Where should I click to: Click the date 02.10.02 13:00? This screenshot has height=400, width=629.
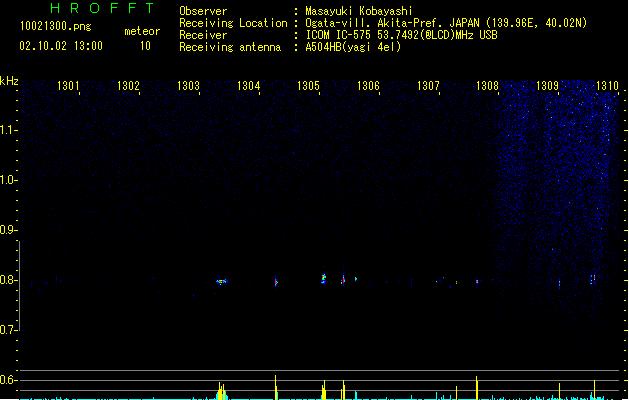(x=61, y=46)
